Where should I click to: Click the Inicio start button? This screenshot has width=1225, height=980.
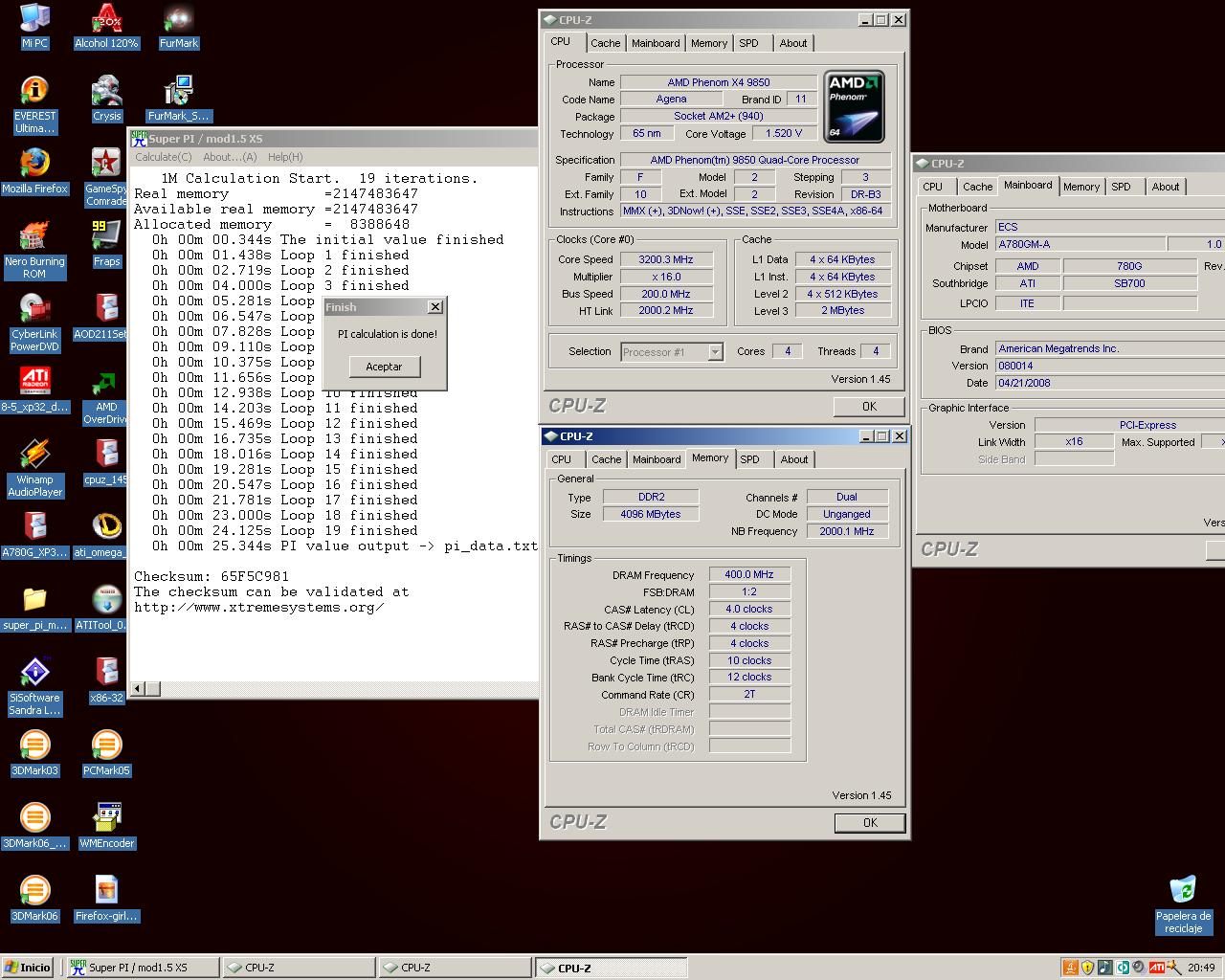(28, 968)
